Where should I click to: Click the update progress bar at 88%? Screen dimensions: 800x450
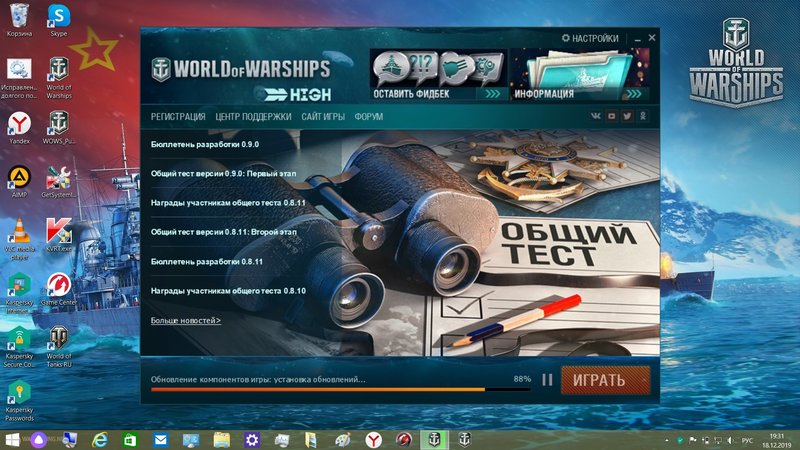tap(340, 389)
